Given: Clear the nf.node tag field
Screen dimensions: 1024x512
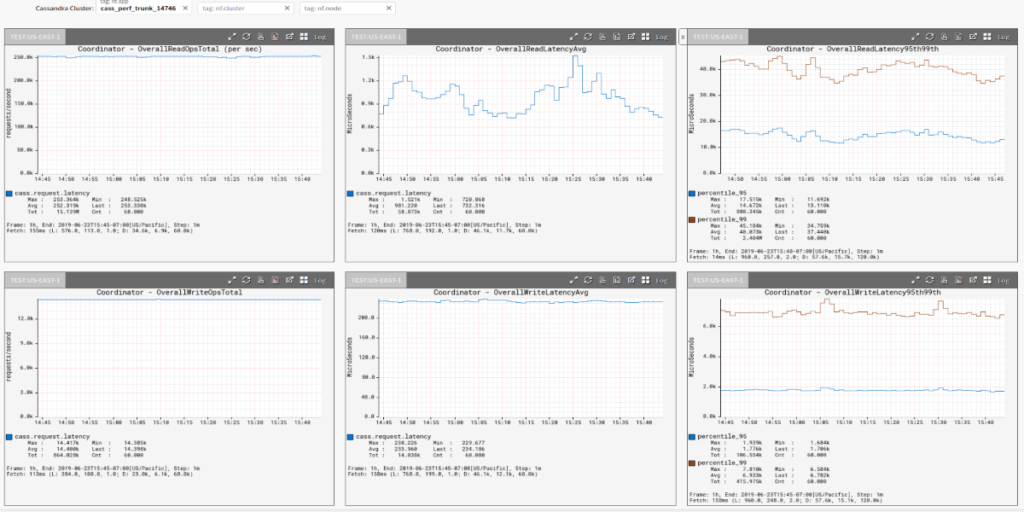Looking at the screenshot, I should 389,8.
